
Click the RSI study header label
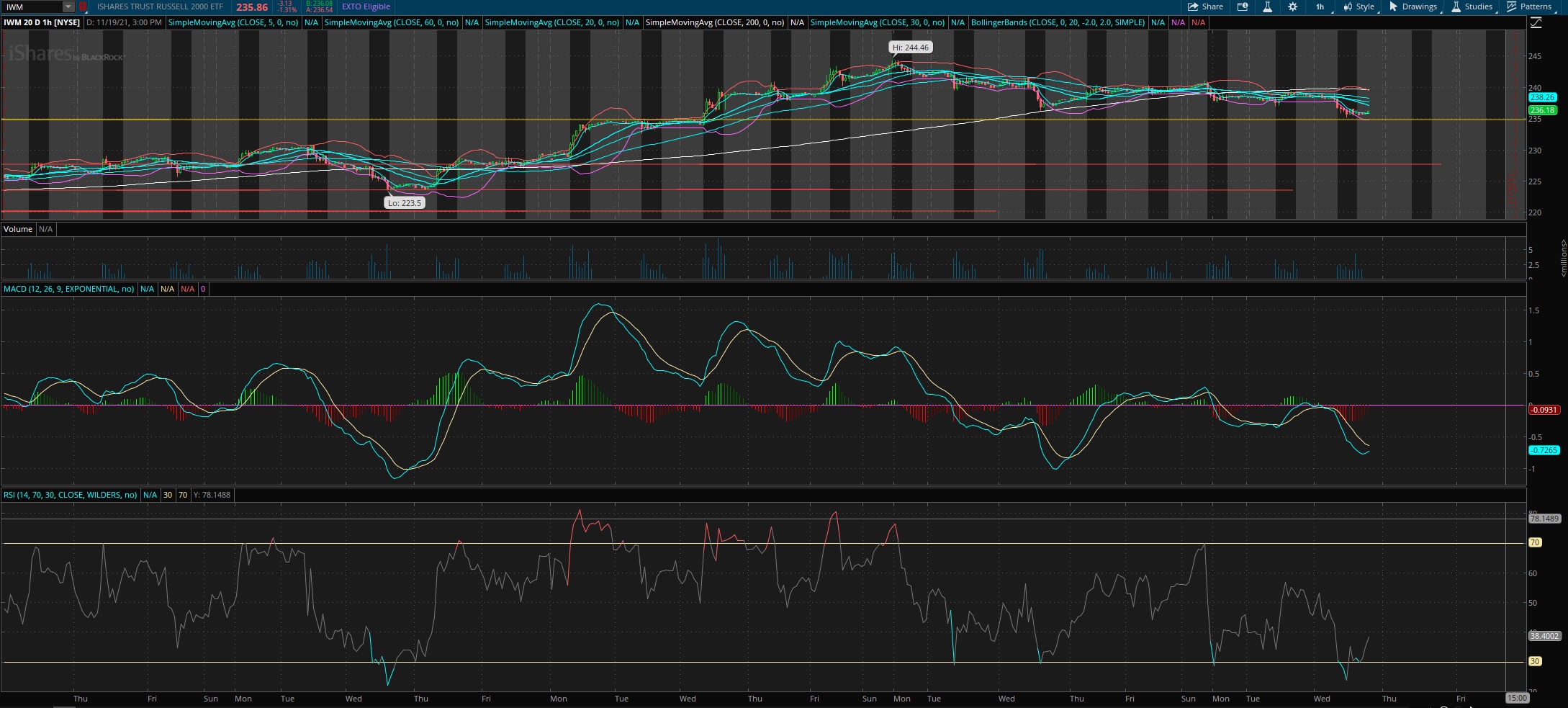point(71,495)
